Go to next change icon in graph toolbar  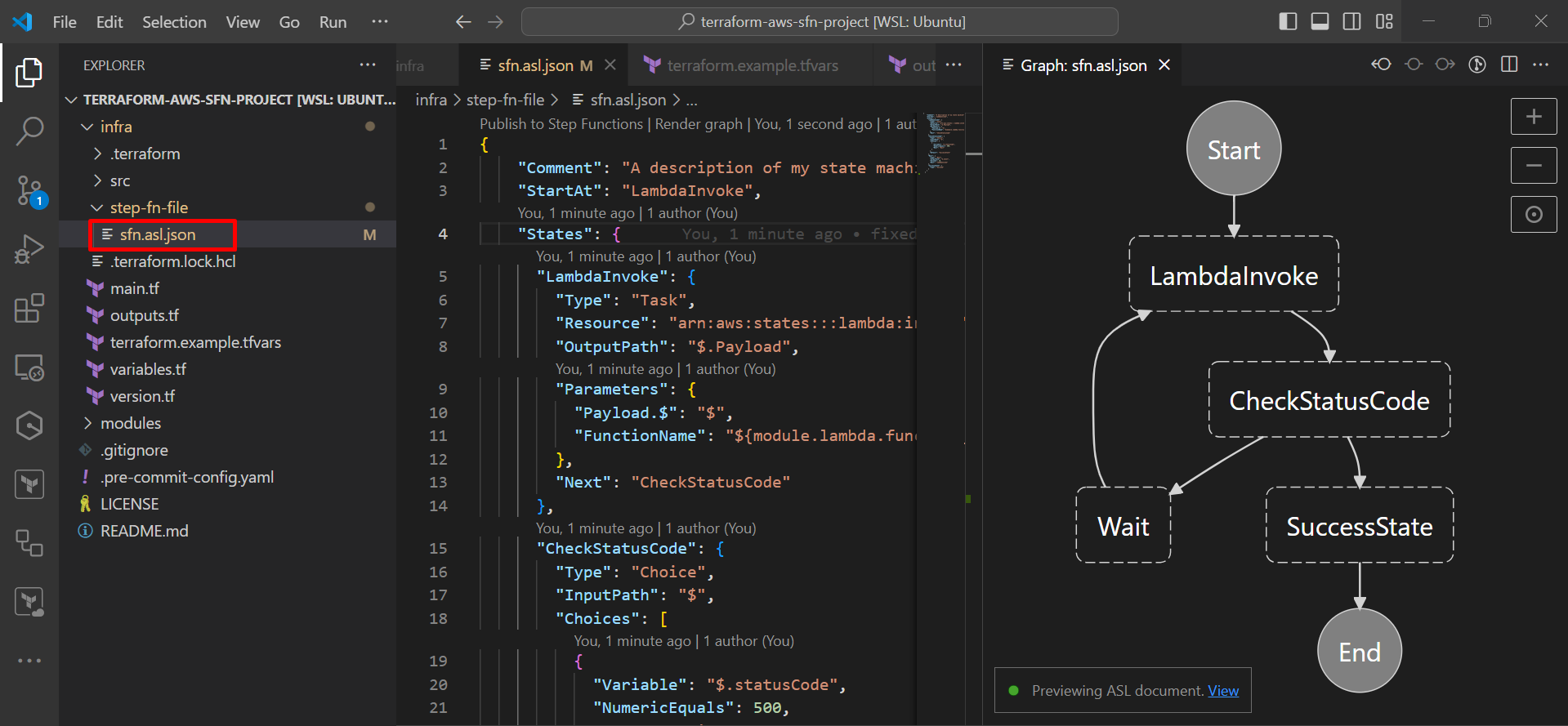pos(1445,65)
